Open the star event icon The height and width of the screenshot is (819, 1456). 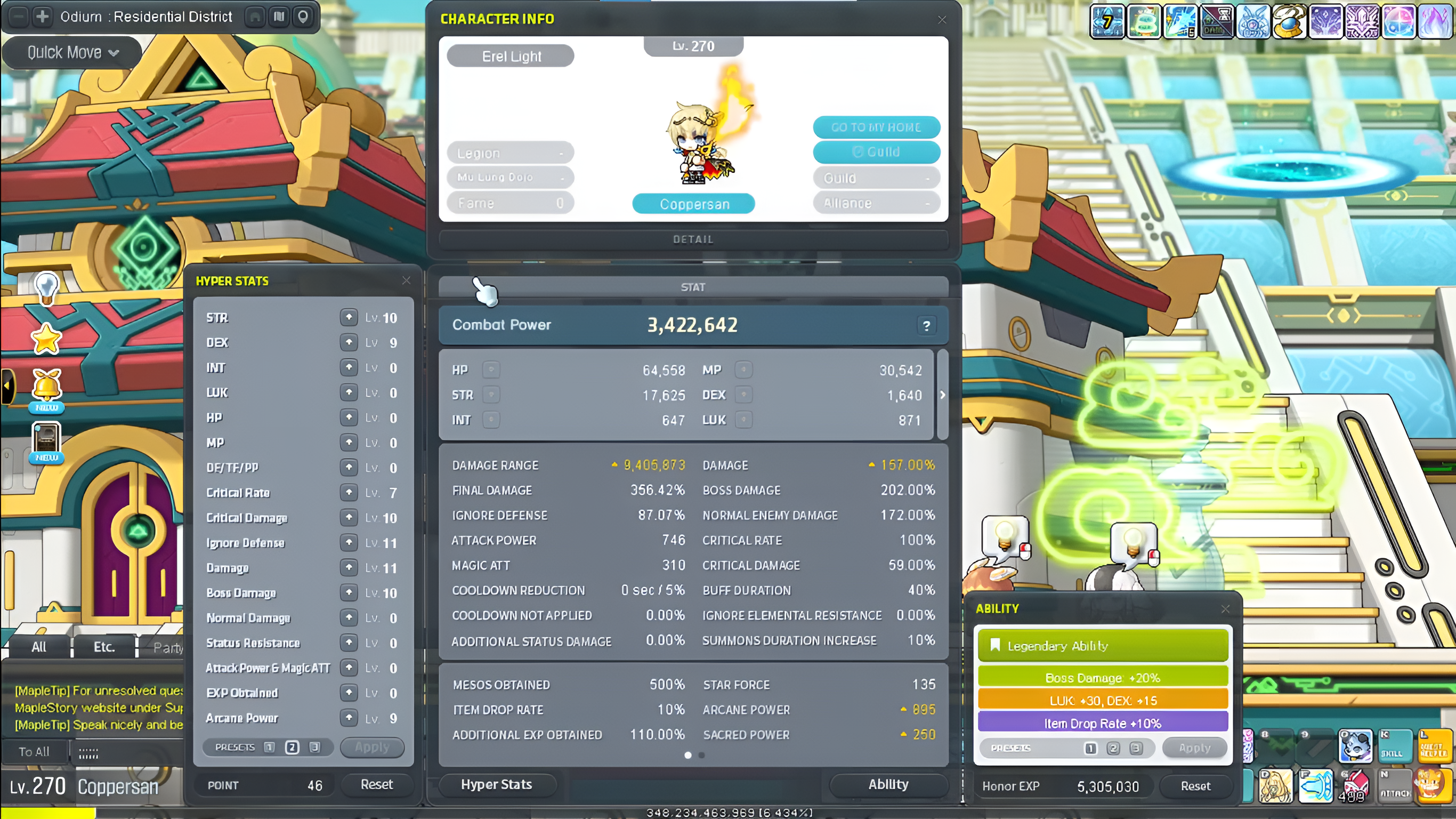[x=46, y=339]
